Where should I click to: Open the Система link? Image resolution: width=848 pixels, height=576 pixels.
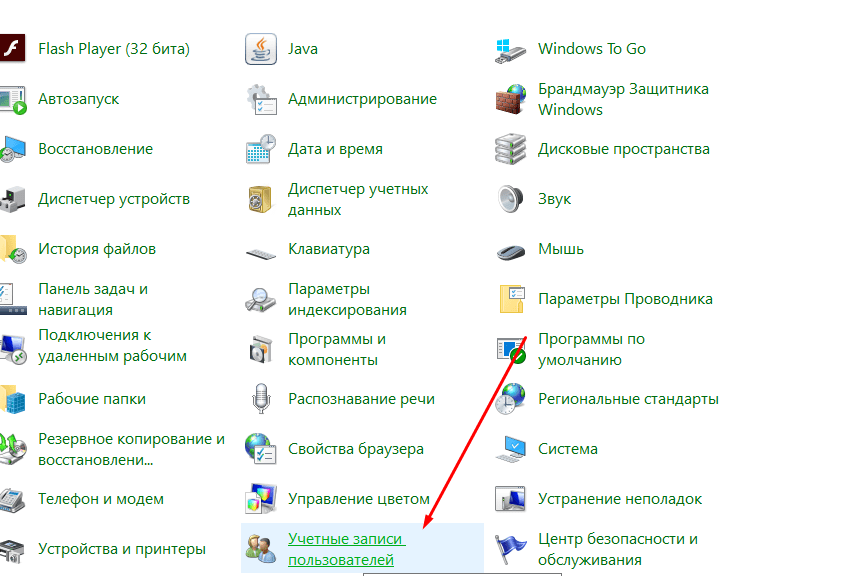568,449
